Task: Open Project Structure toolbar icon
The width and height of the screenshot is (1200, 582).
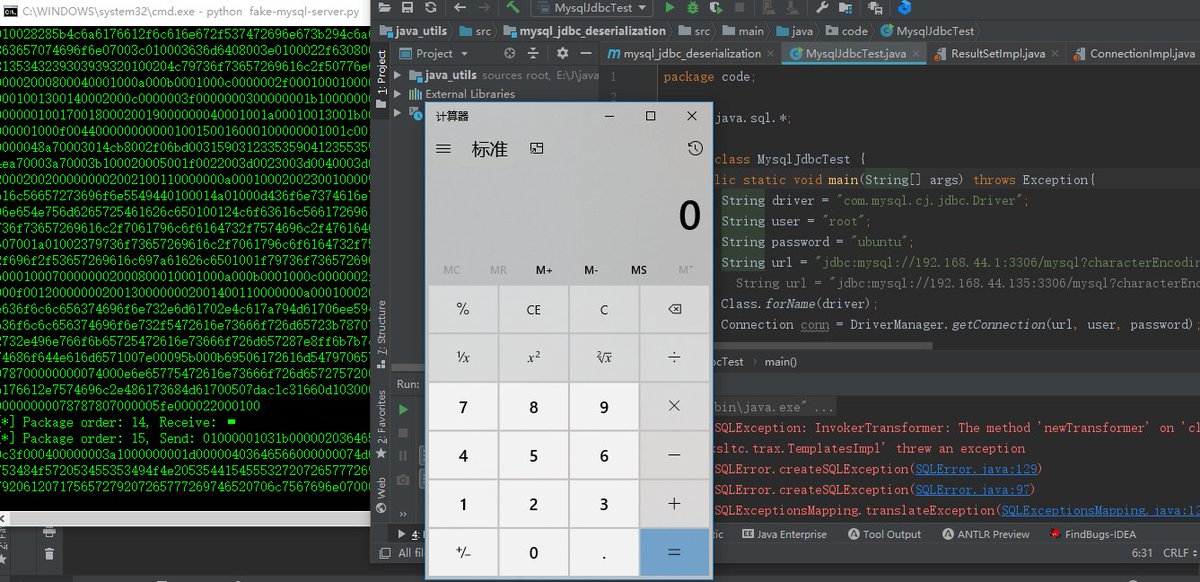Action: (x=845, y=8)
